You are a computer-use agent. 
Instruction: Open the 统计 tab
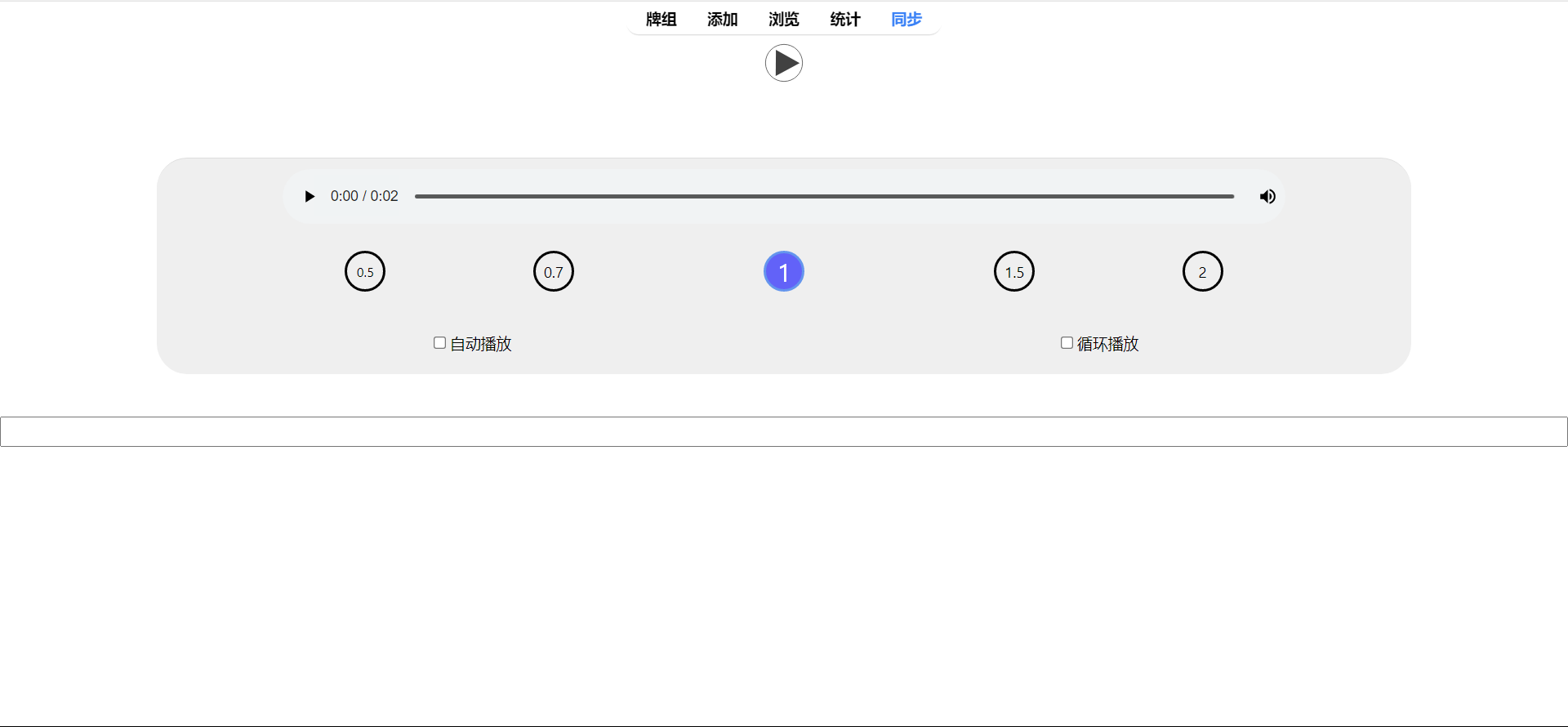[x=845, y=20]
